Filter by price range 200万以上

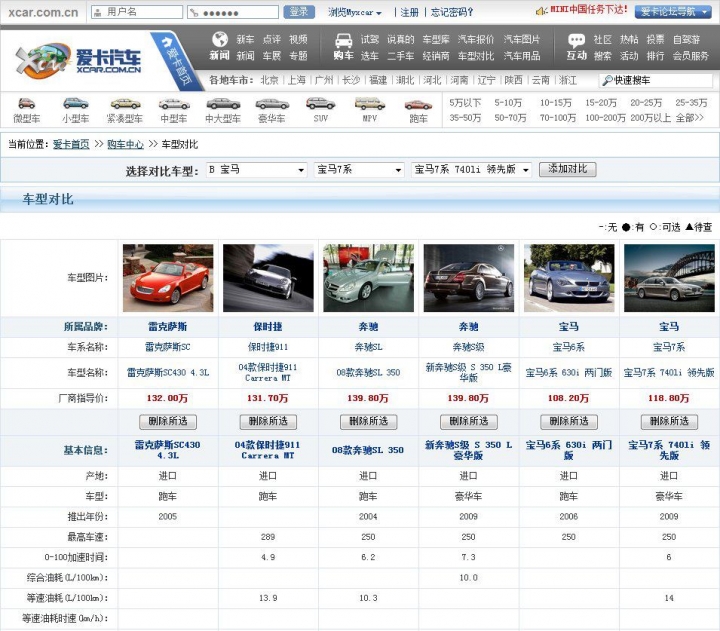coord(650,118)
